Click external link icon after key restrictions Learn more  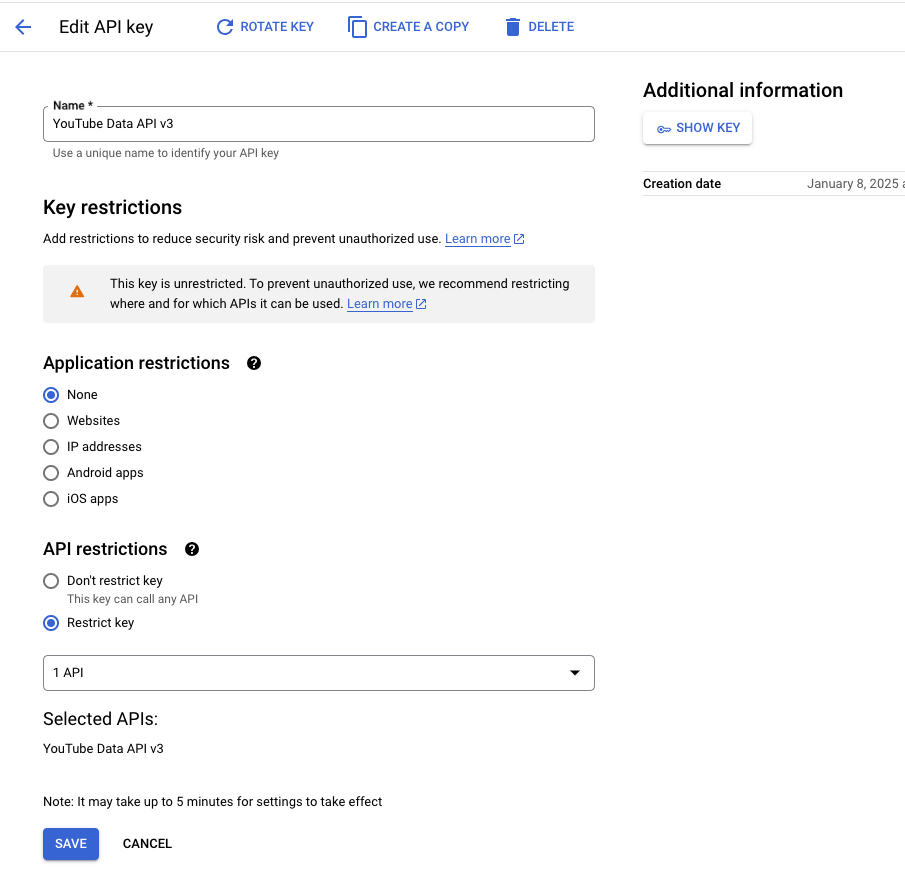click(x=519, y=239)
